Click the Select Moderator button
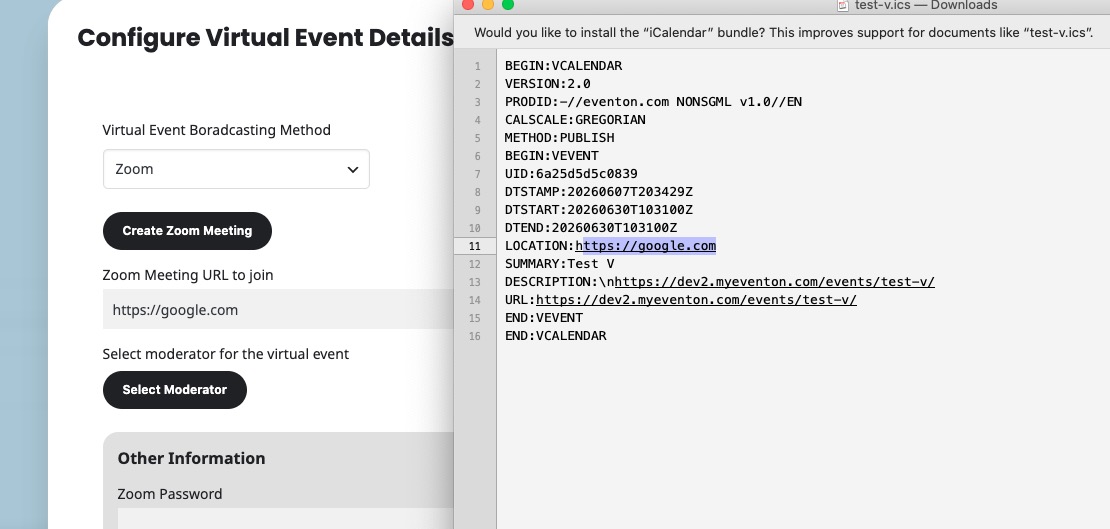 pyautogui.click(x=175, y=390)
